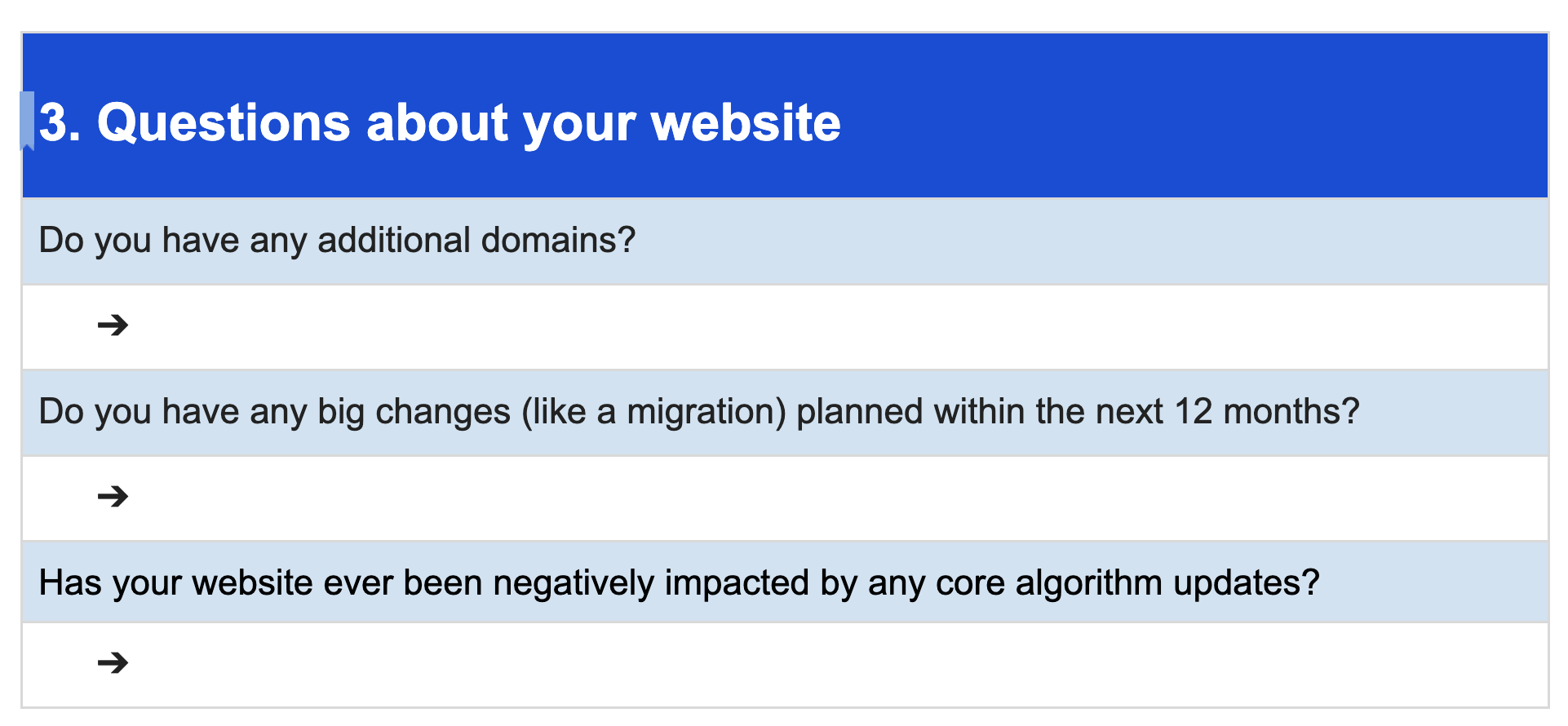Click the blank answer area for algorithm updates
Image resolution: width=1568 pixels, height=726 pixels.
click(x=816, y=664)
